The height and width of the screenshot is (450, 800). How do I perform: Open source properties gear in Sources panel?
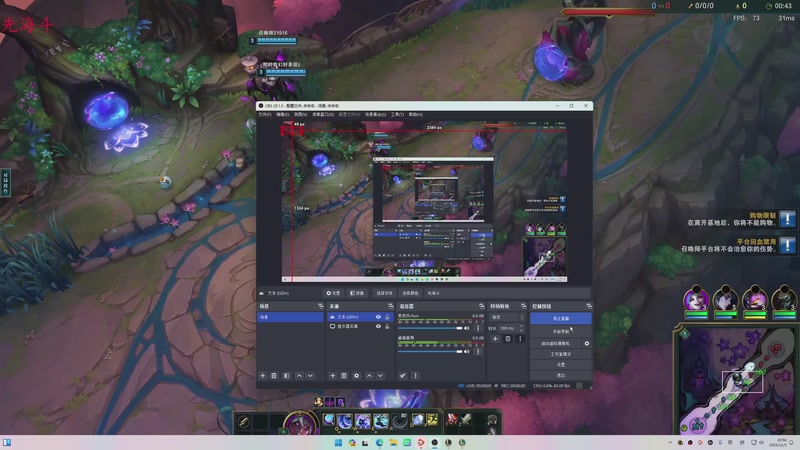point(356,375)
